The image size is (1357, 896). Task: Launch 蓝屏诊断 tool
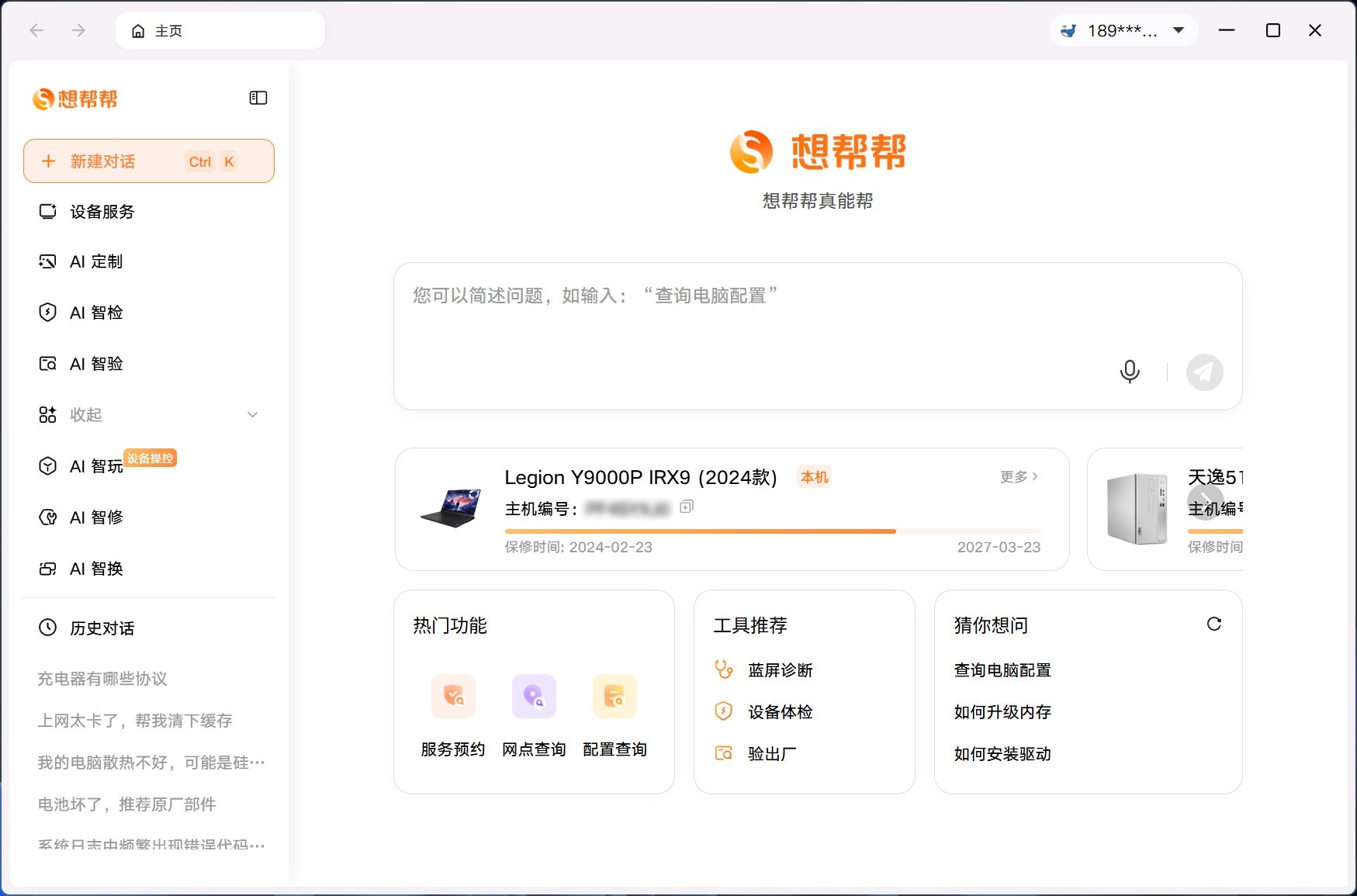click(x=764, y=670)
